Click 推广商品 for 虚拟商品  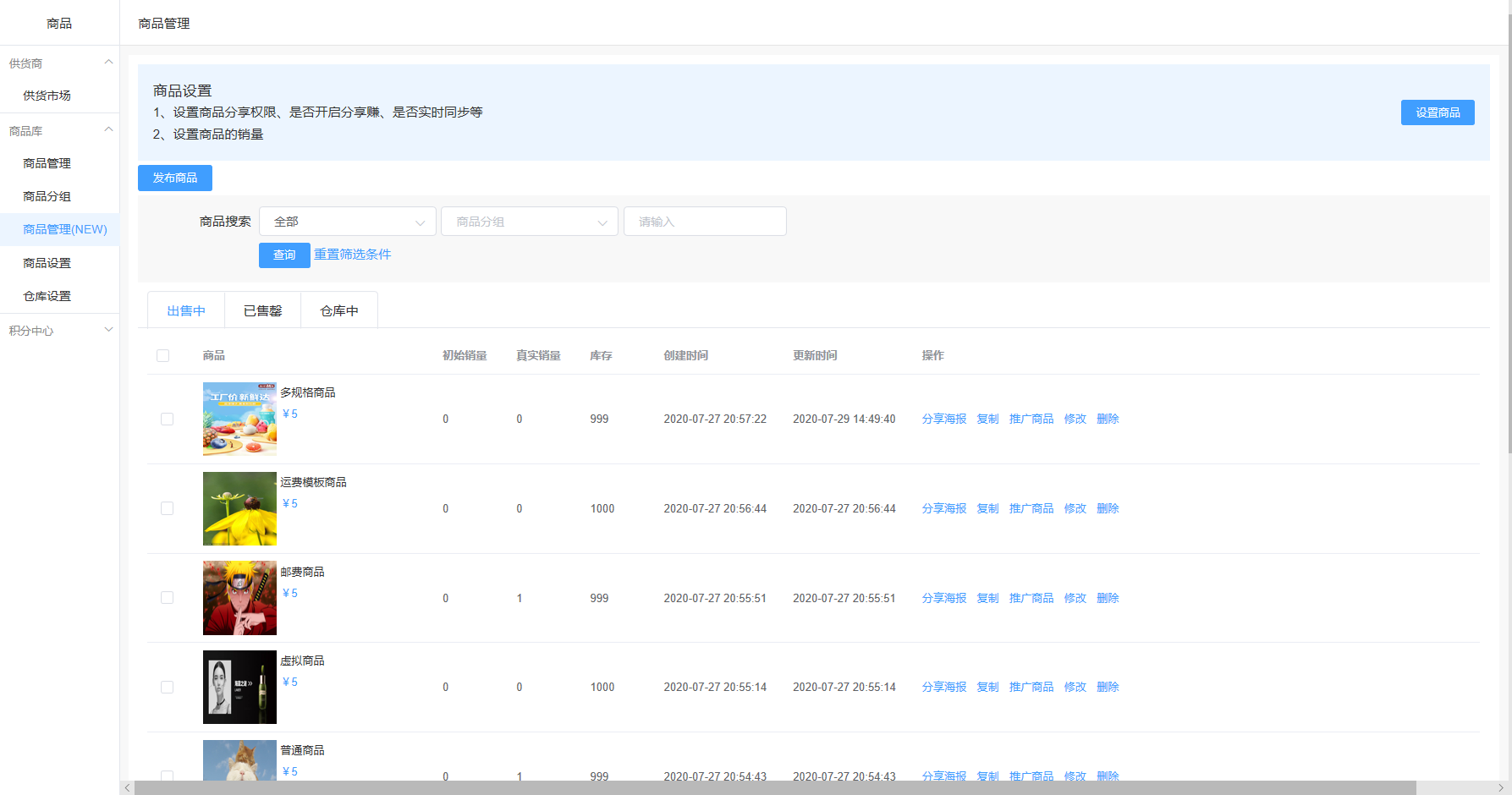(x=1031, y=687)
